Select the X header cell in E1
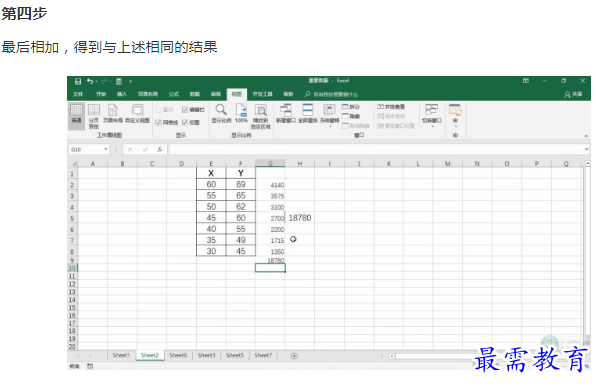The image size is (596, 391). pyautogui.click(x=211, y=173)
